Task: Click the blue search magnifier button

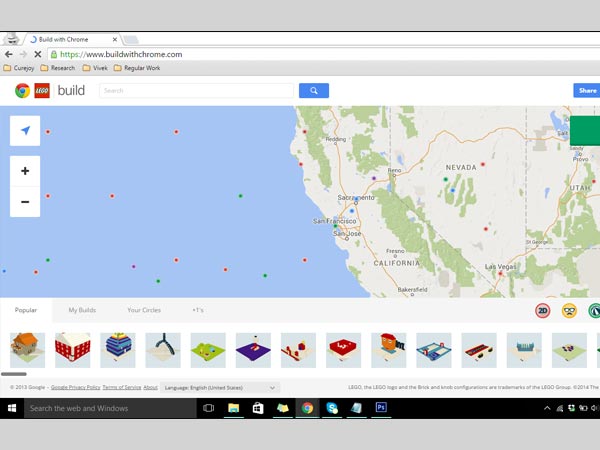Action: point(313,90)
